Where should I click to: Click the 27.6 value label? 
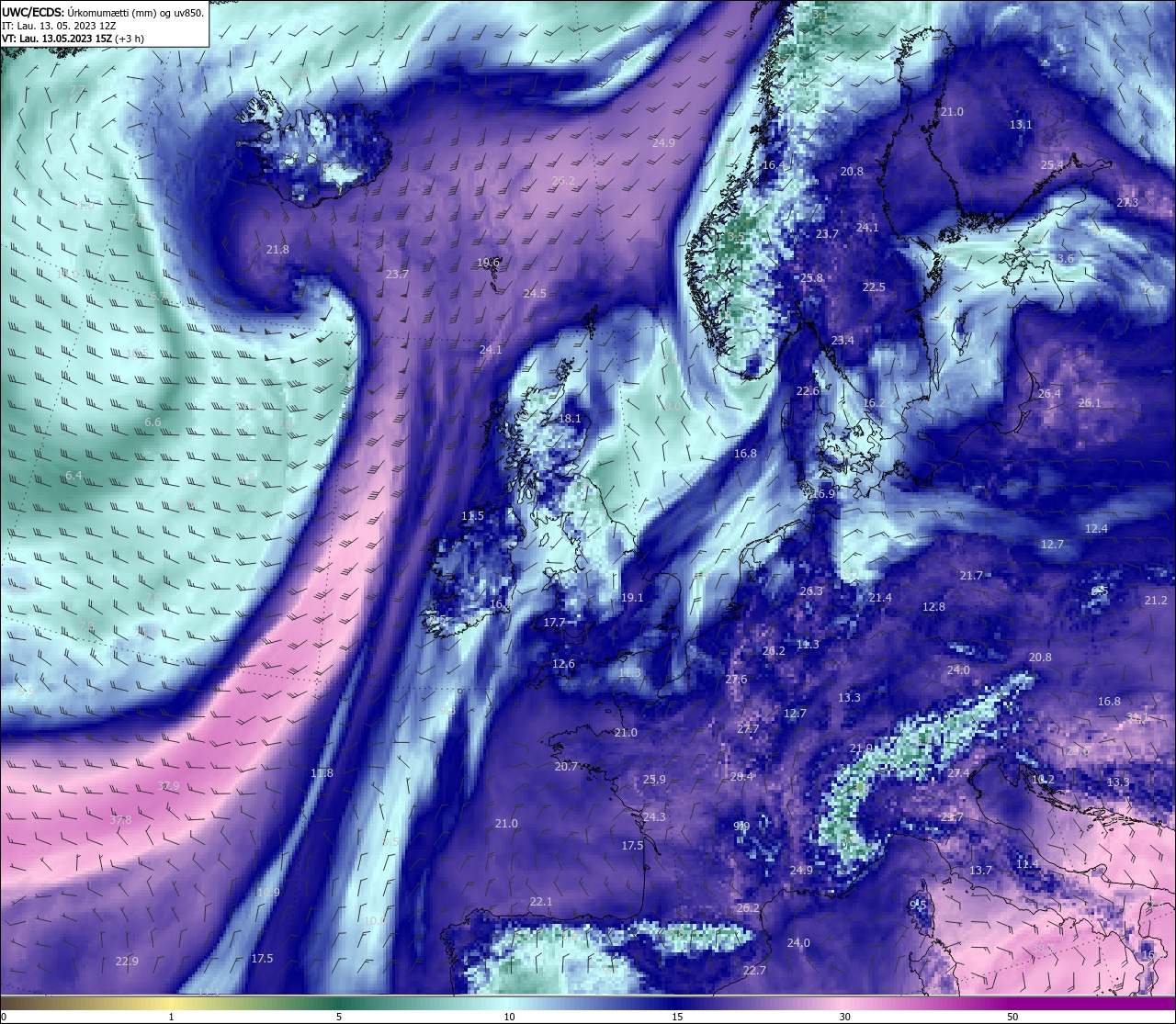pos(736,680)
